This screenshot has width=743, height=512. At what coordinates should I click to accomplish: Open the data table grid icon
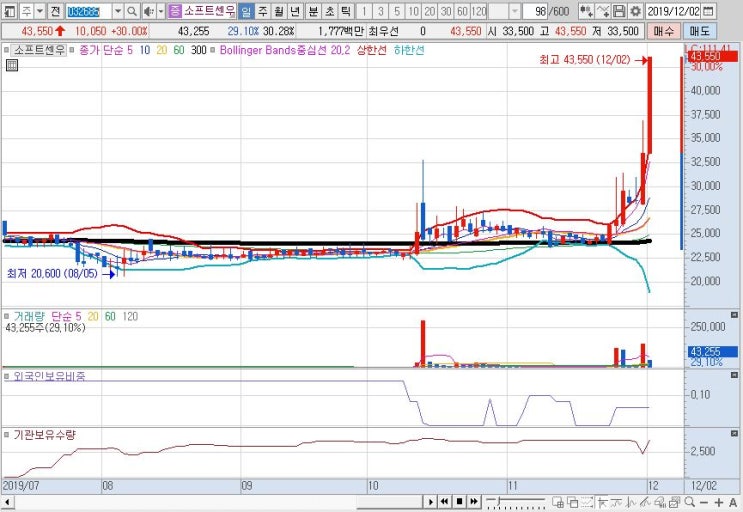click(12, 65)
